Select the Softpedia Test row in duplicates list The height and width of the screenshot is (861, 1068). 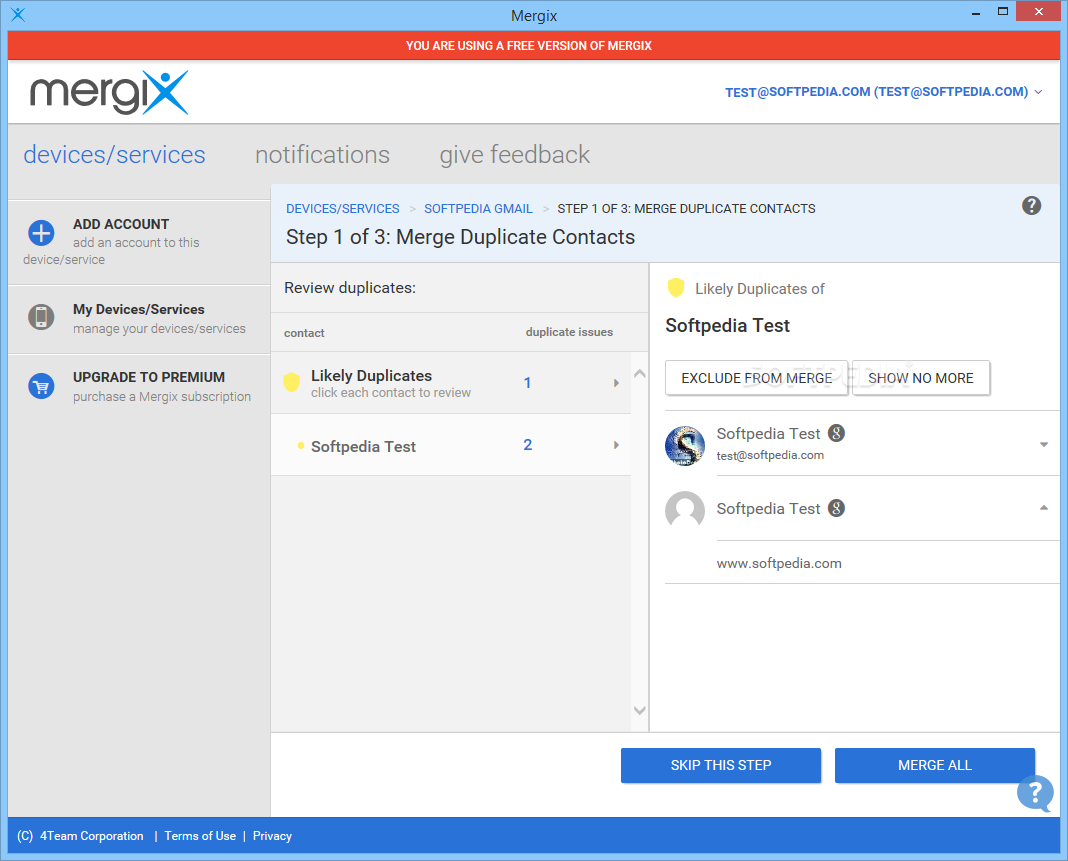[451, 445]
